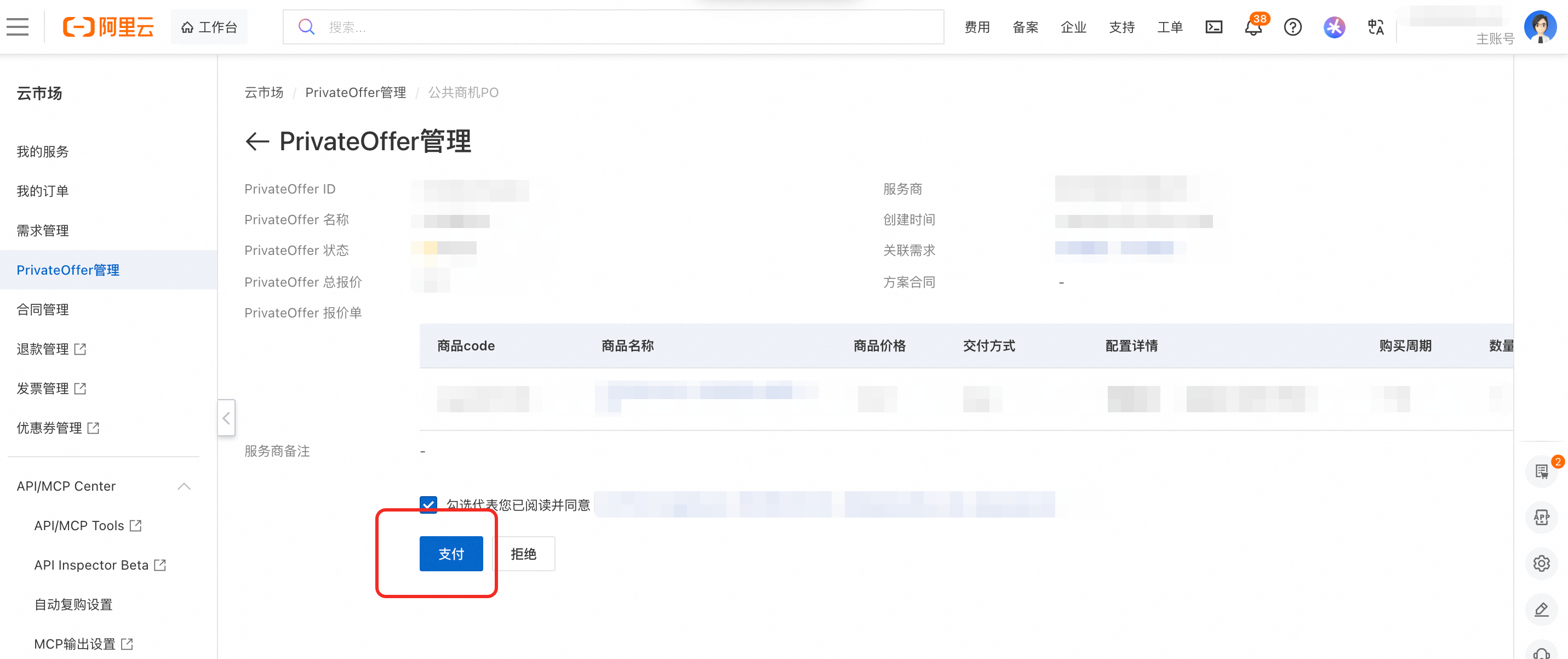Open settings gear in right sidebar
This screenshot has height=659, width=1568.
(1541, 563)
